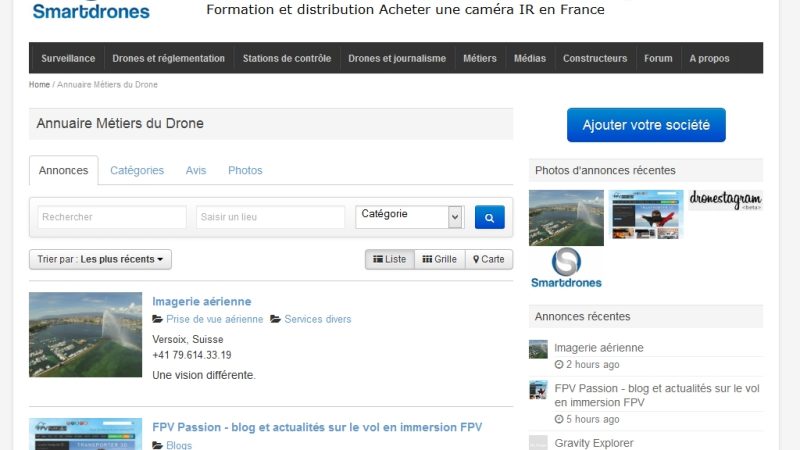Select the phone number +41 79.614.33.19
The image size is (800, 450).
(192, 355)
